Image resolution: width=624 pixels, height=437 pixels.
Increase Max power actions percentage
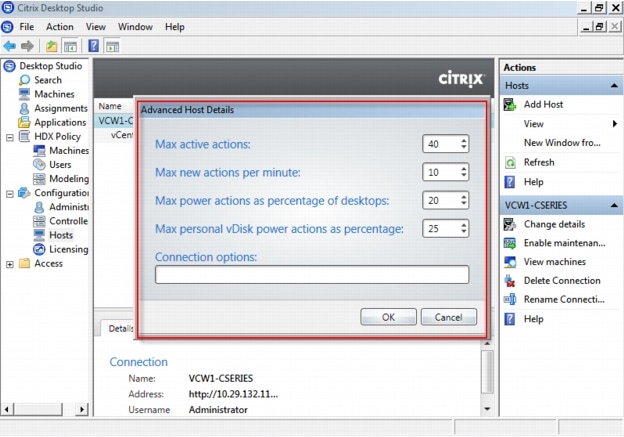[x=464, y=197]
